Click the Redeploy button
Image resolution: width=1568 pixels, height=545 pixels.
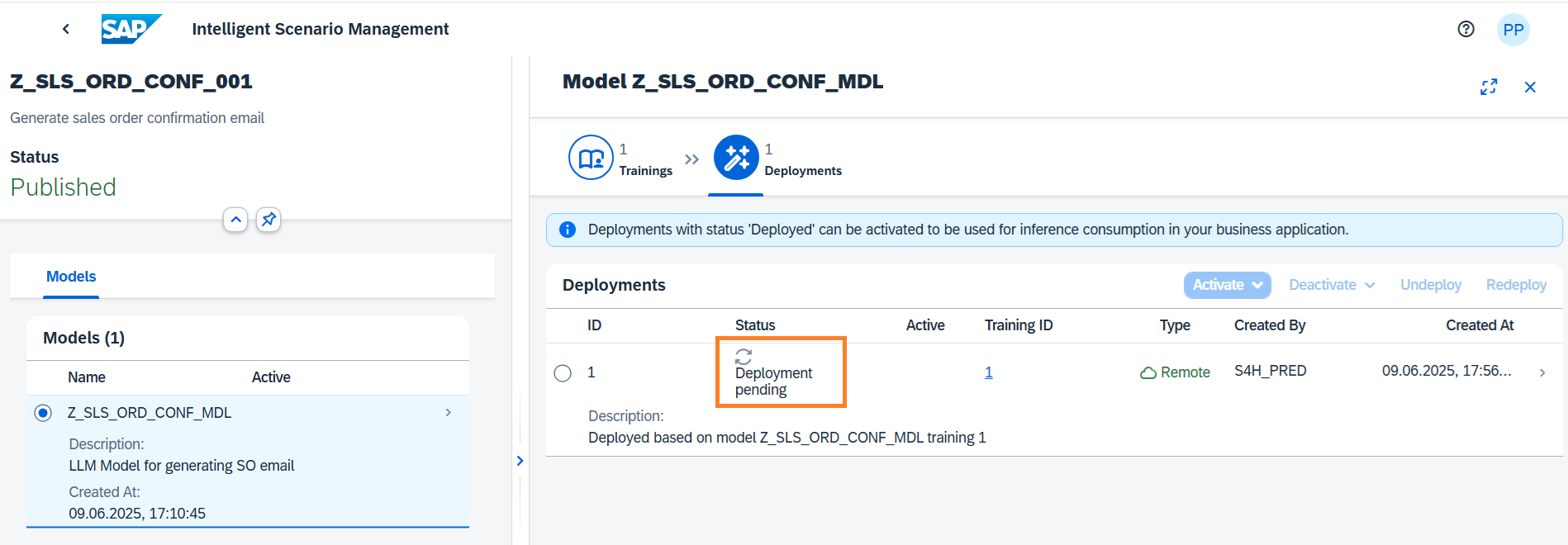(1515, 285)
